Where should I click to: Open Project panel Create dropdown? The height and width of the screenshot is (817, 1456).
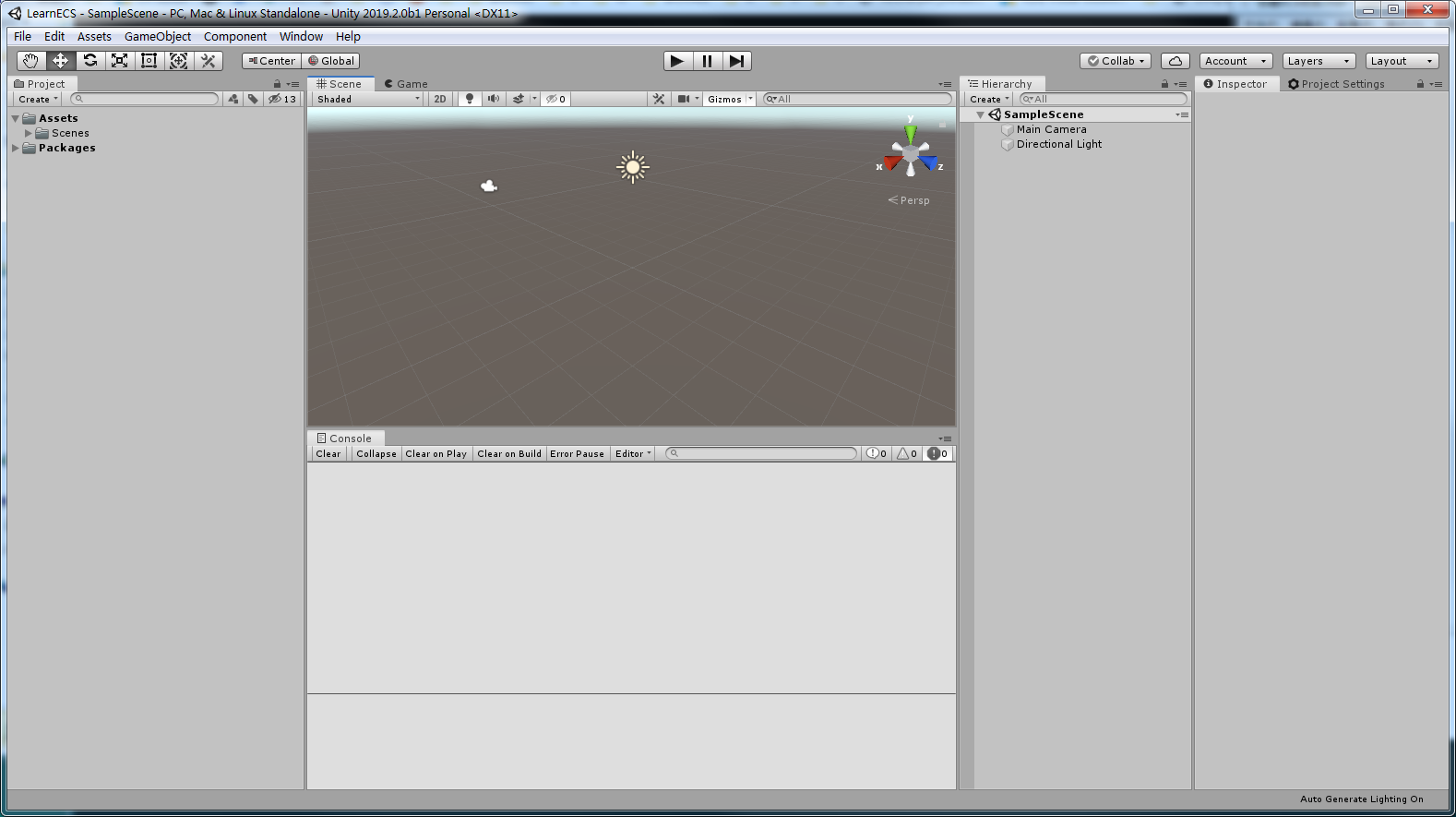[38, 99]
